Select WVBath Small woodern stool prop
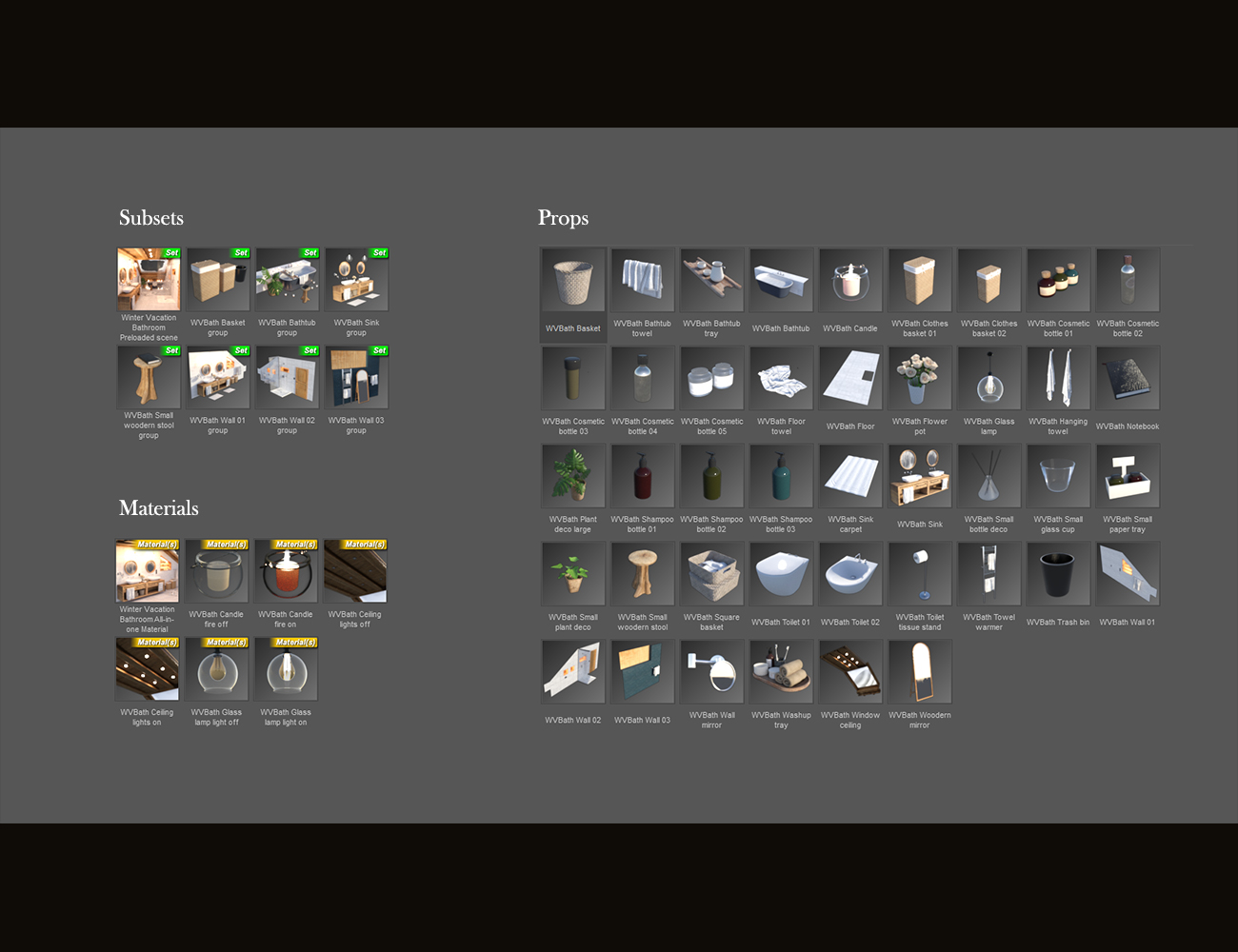 [643, 574]
